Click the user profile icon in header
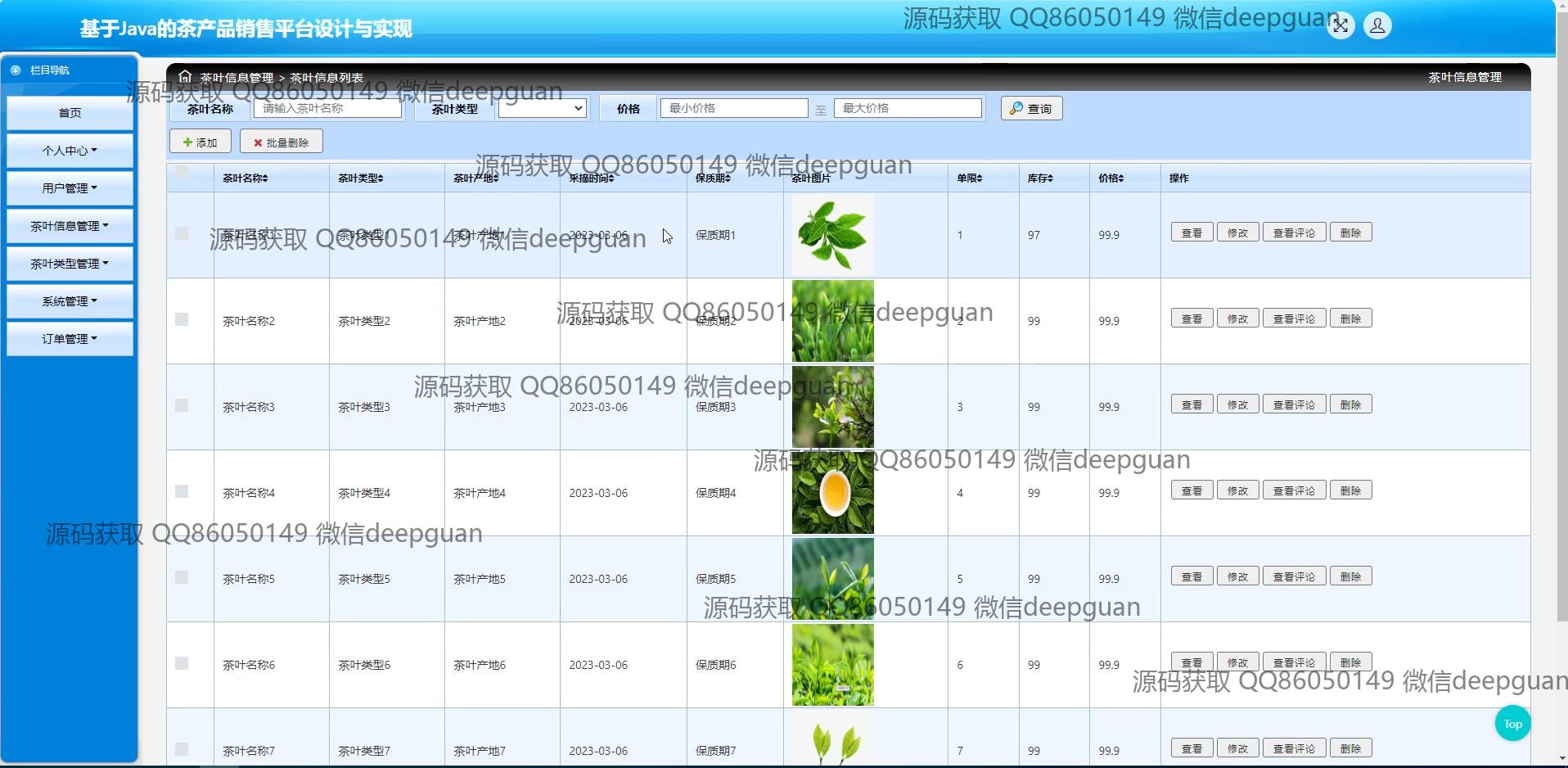 [x=1377, y=26]
